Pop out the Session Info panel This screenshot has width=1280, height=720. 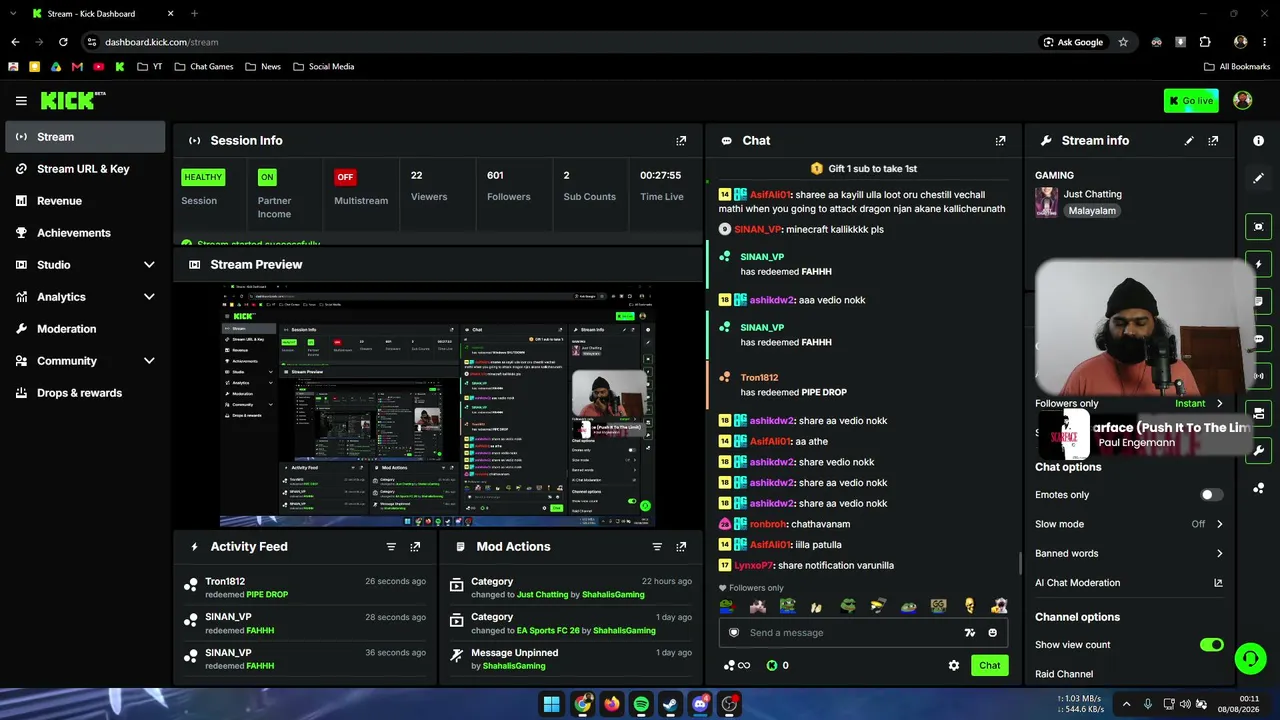click(681, 141)
